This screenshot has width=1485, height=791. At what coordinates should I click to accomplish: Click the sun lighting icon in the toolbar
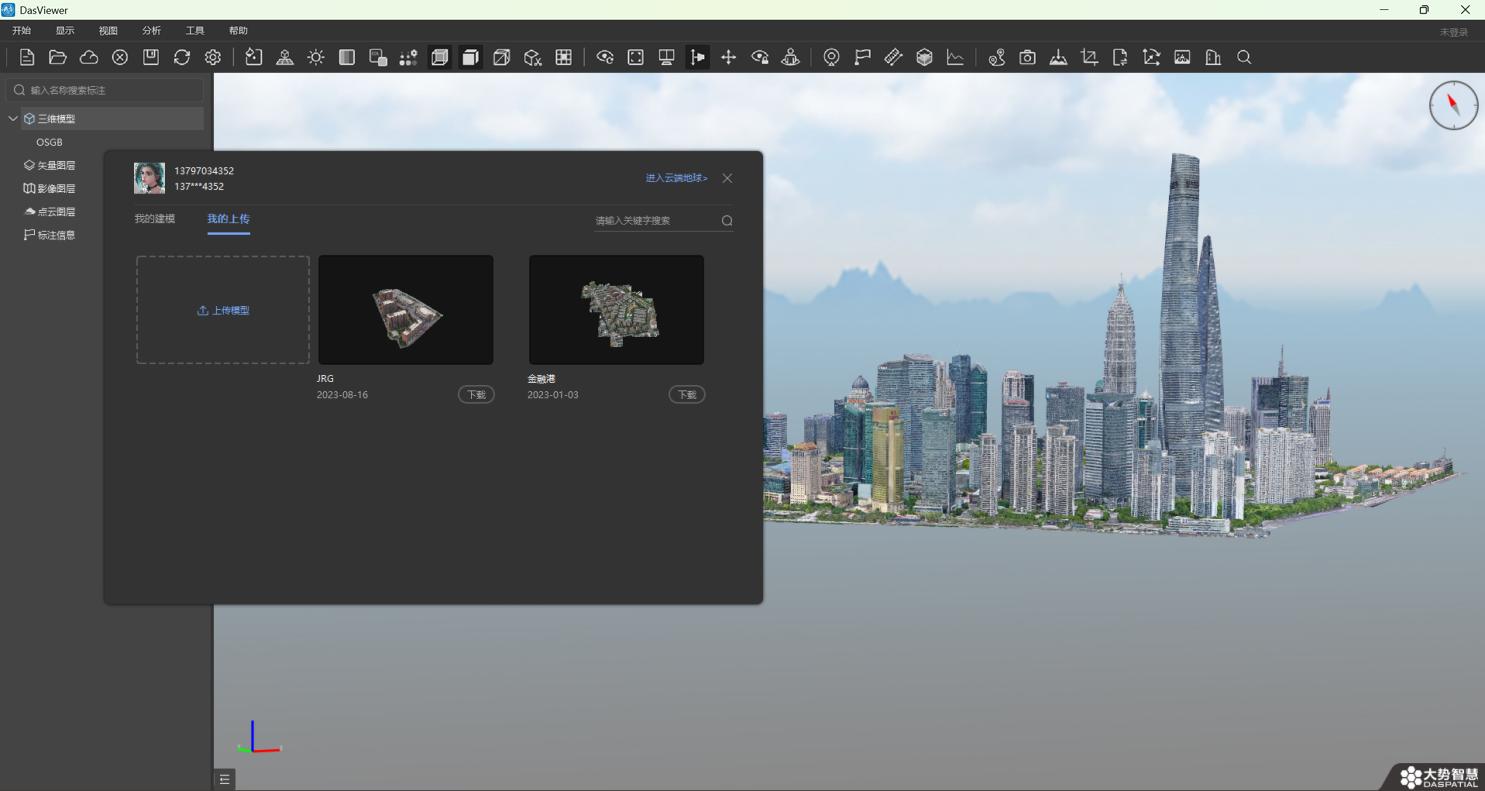pos(316,58)
